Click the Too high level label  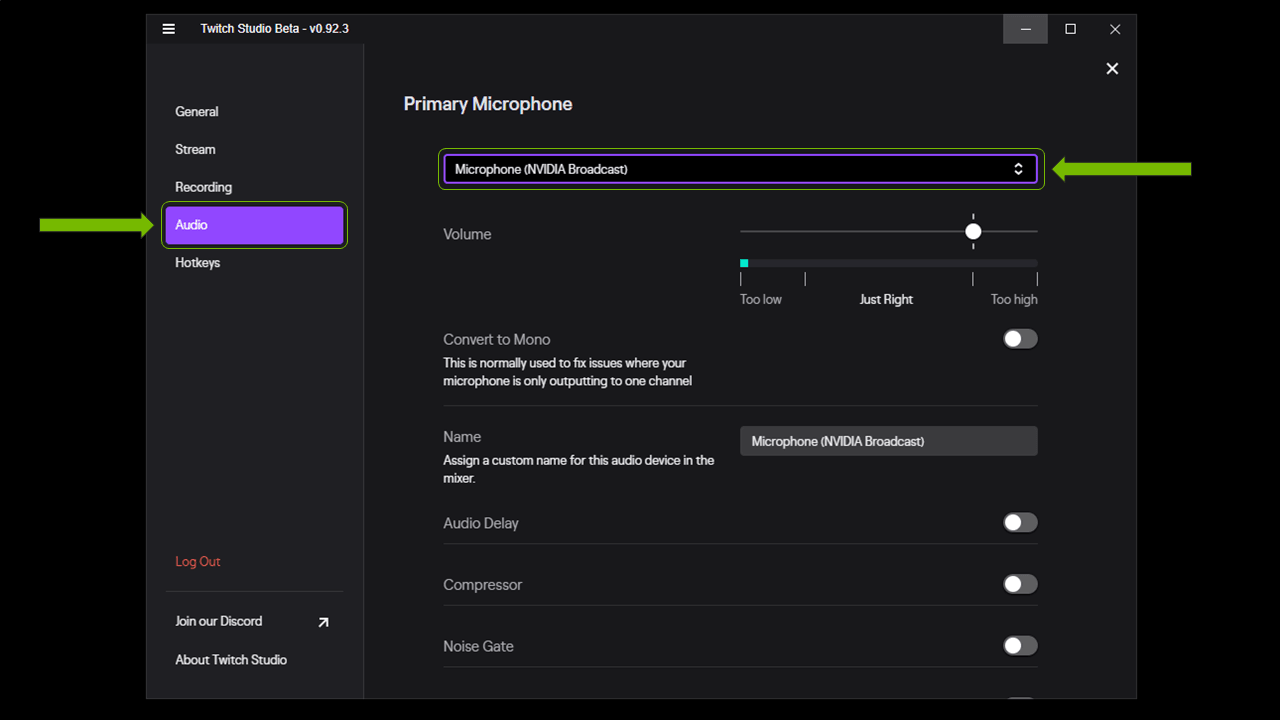[1014, 299]
